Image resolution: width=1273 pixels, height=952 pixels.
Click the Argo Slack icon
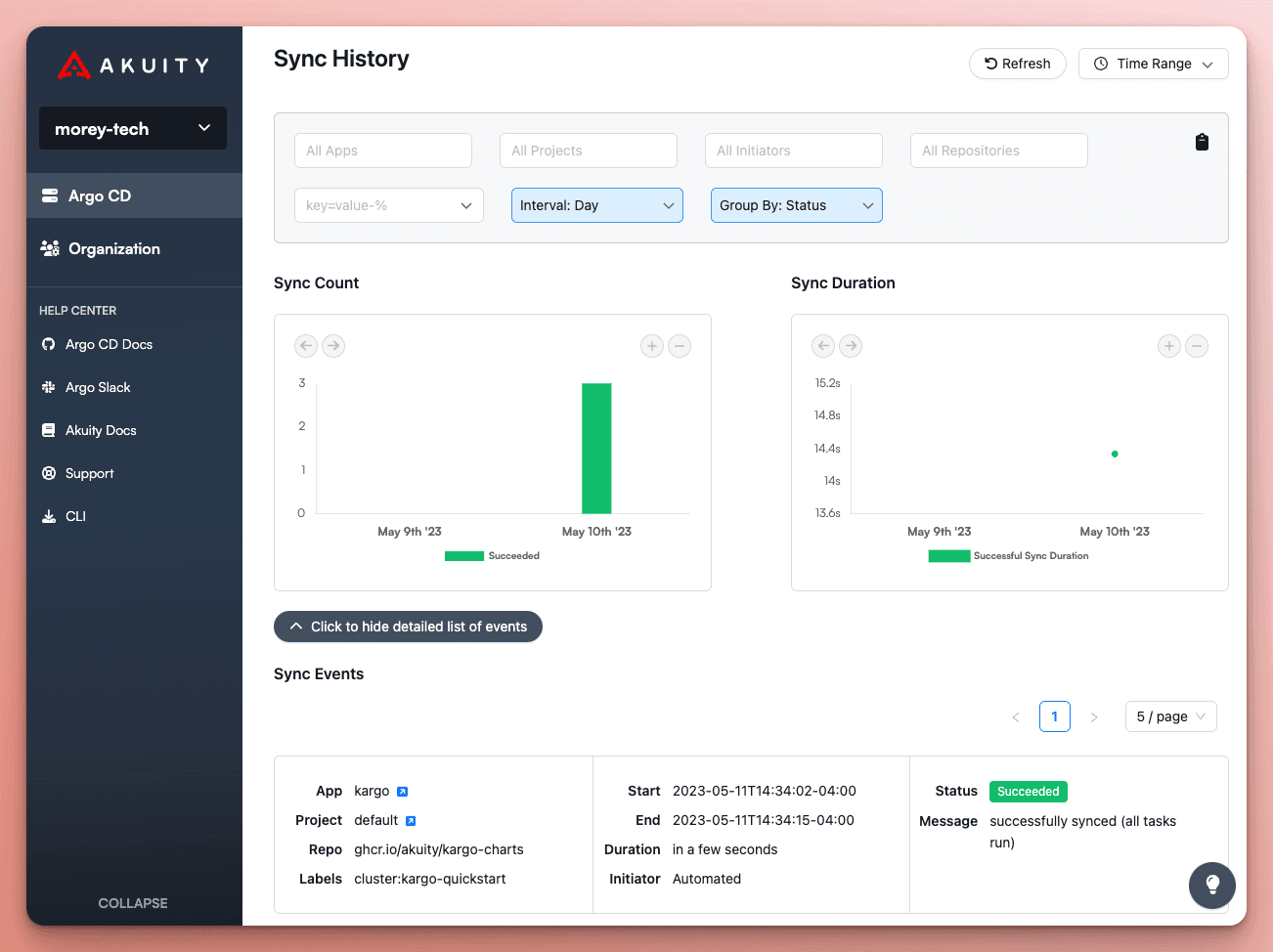pos(50,387)
